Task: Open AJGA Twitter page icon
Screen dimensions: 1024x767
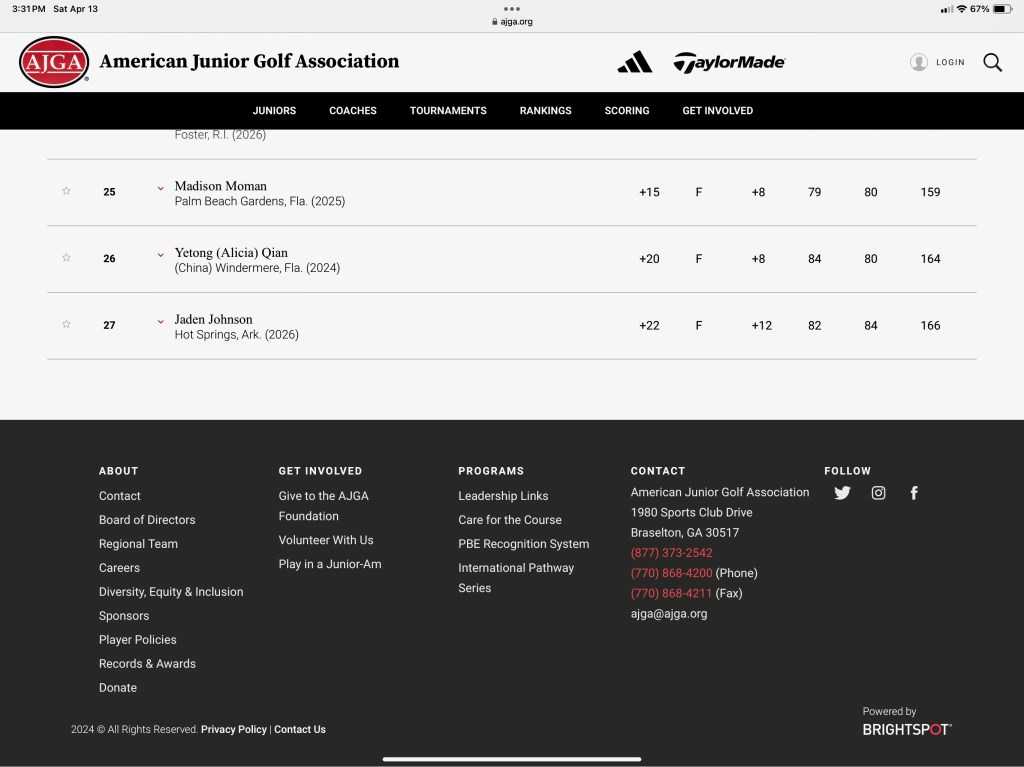Action: tap(842, 493)
